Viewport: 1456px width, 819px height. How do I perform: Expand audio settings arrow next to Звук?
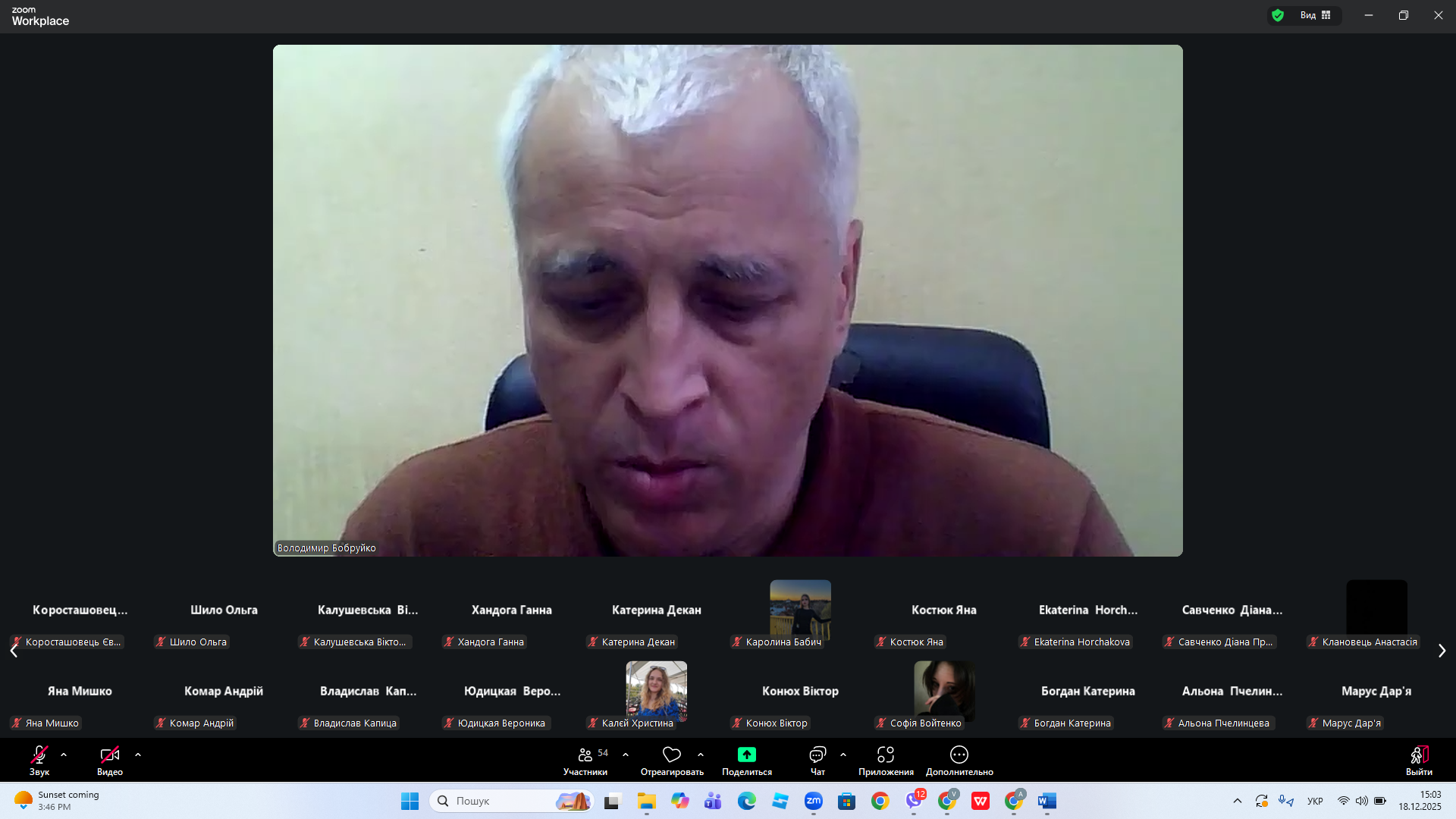coord(64,755)
